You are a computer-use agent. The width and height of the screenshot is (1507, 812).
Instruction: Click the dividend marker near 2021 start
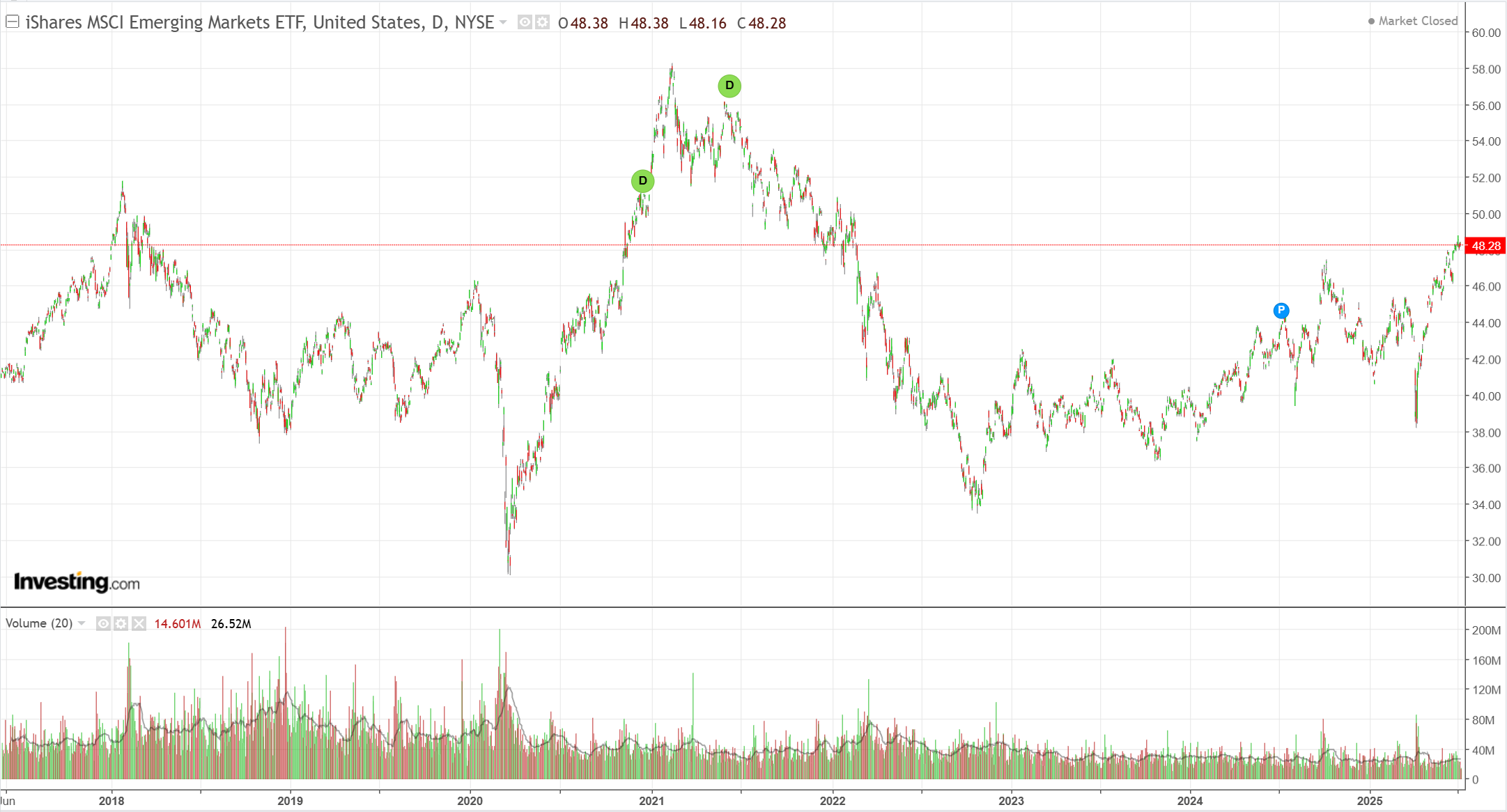(x=642, y=181)
